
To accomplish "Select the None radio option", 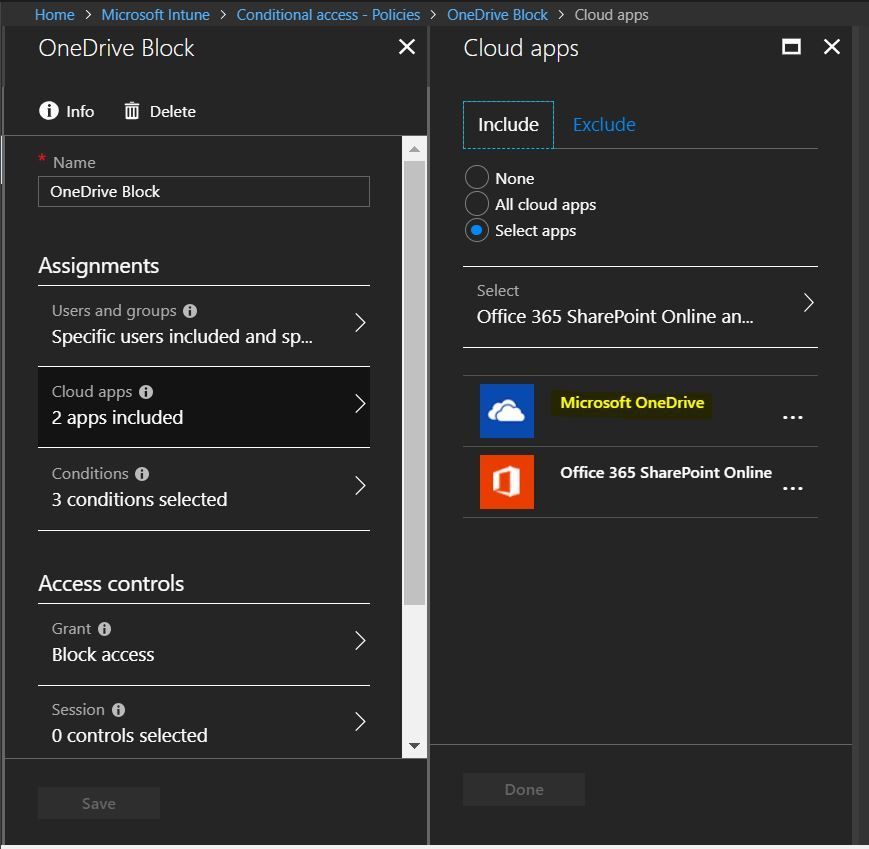I will pos(477,178).
